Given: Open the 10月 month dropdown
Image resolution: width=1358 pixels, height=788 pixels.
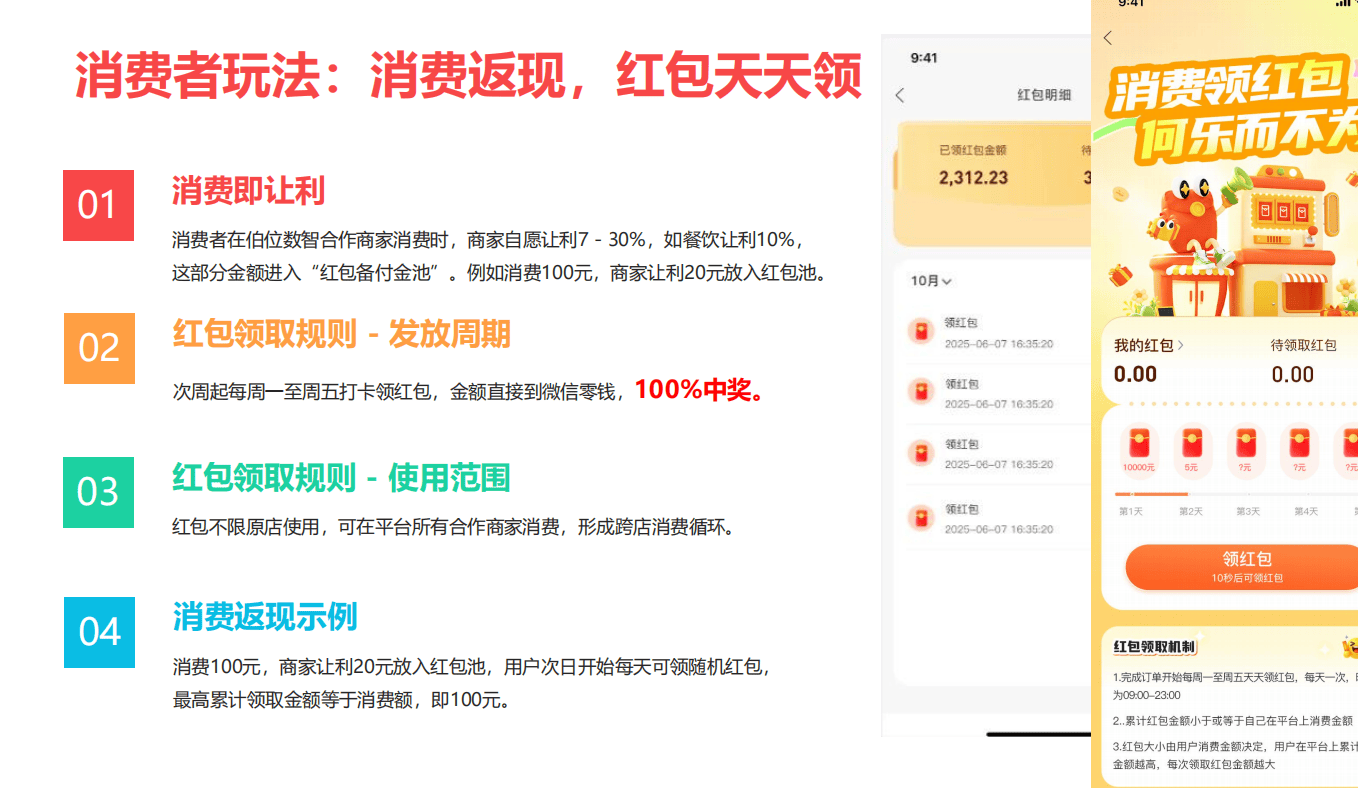Looking at the screenshot, I should click(x=930, y=281).
